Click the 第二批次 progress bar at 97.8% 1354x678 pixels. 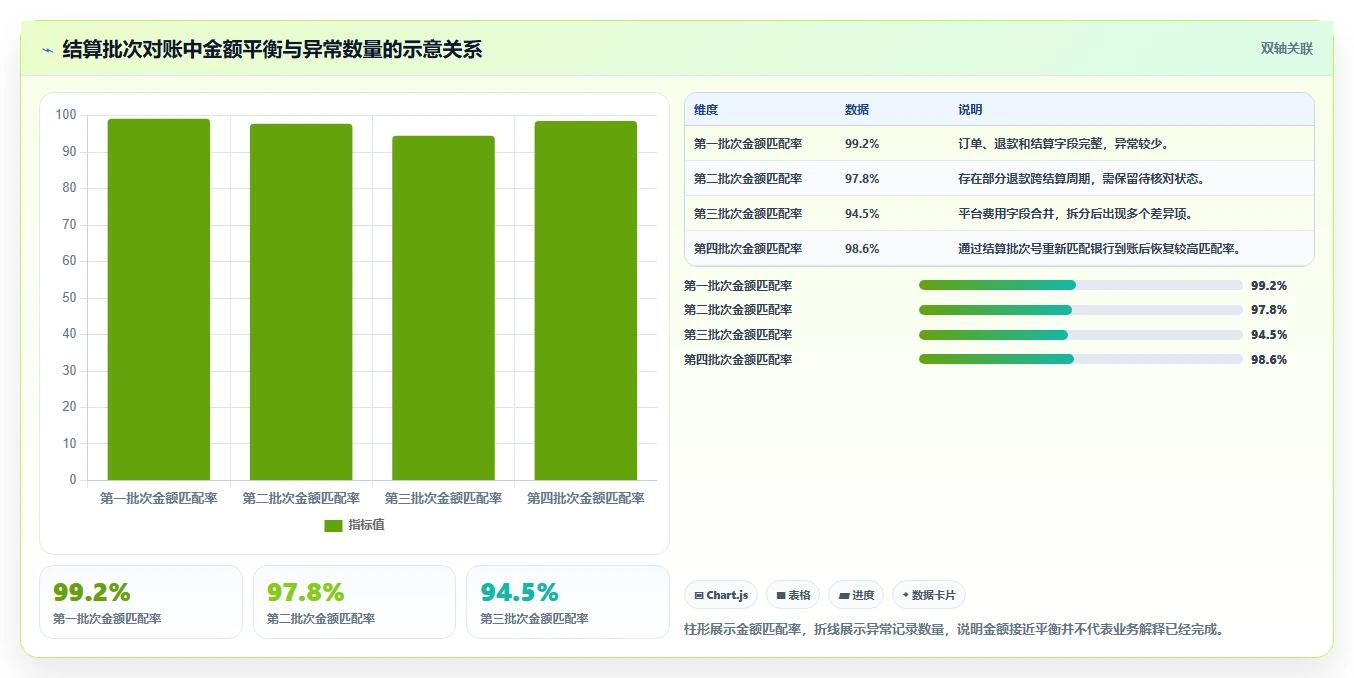pyautogui.click(x=1081, y=310)
